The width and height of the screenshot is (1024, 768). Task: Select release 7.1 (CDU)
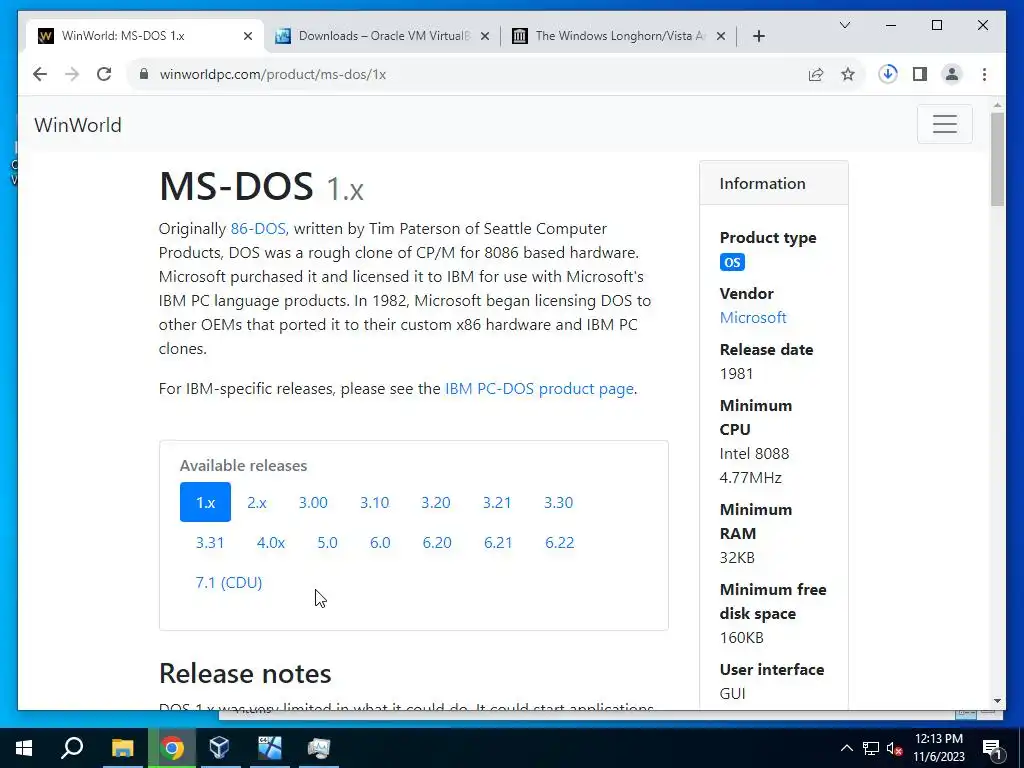tap(229, 583)
